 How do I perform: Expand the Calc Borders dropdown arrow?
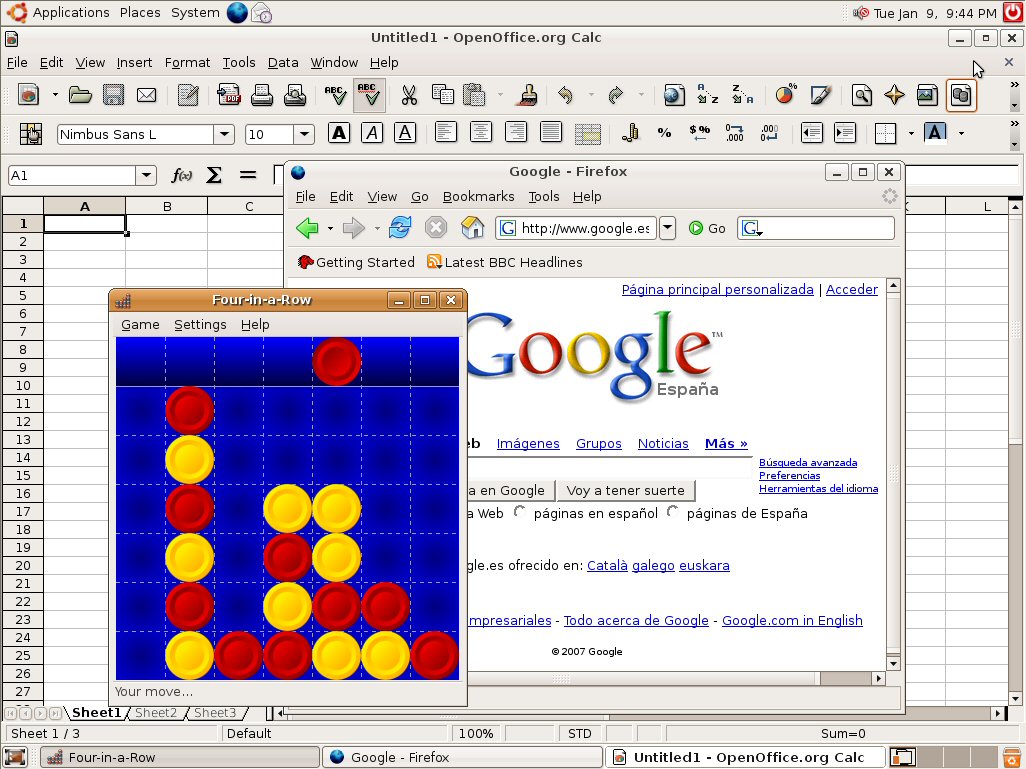[911, 134]
